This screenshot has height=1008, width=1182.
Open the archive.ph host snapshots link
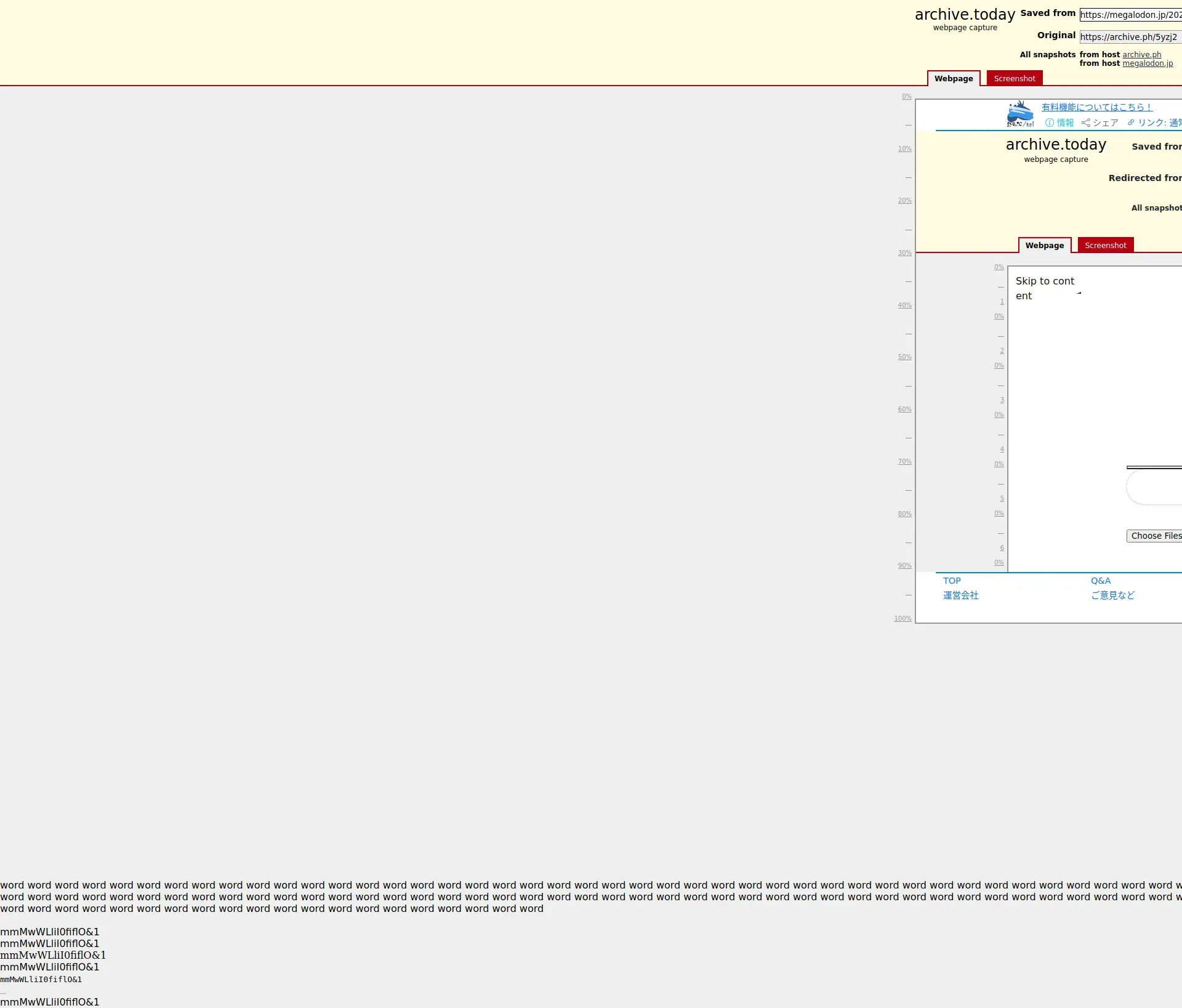coord(1141,55)
